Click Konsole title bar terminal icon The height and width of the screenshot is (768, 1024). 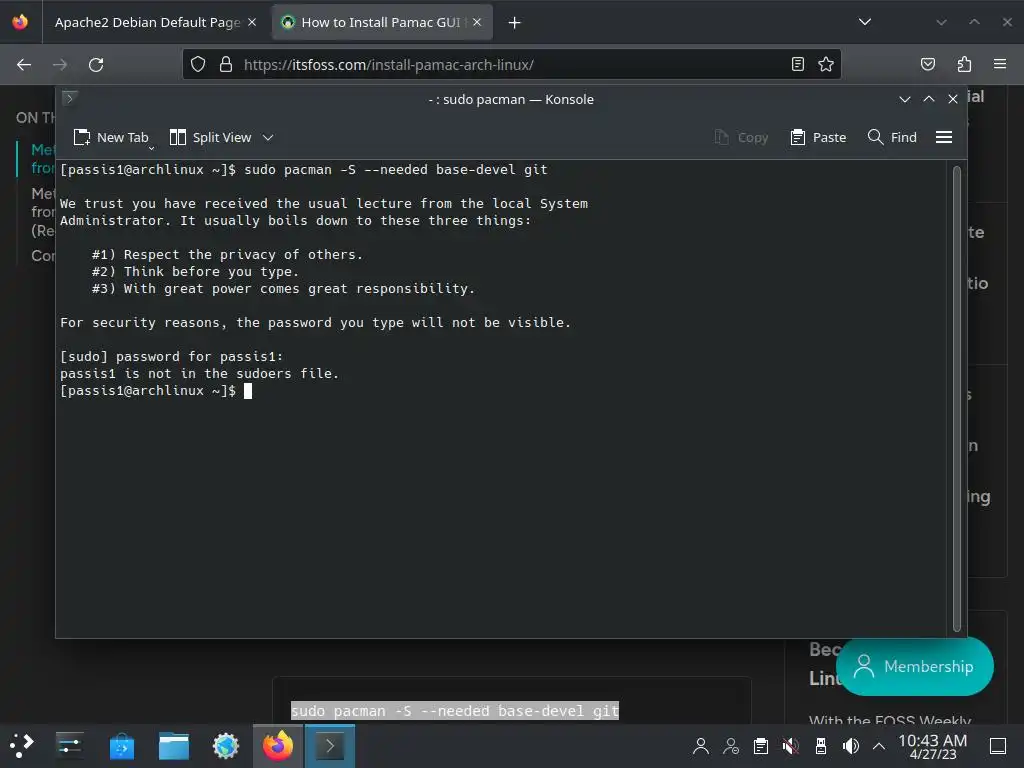(69, 99)
